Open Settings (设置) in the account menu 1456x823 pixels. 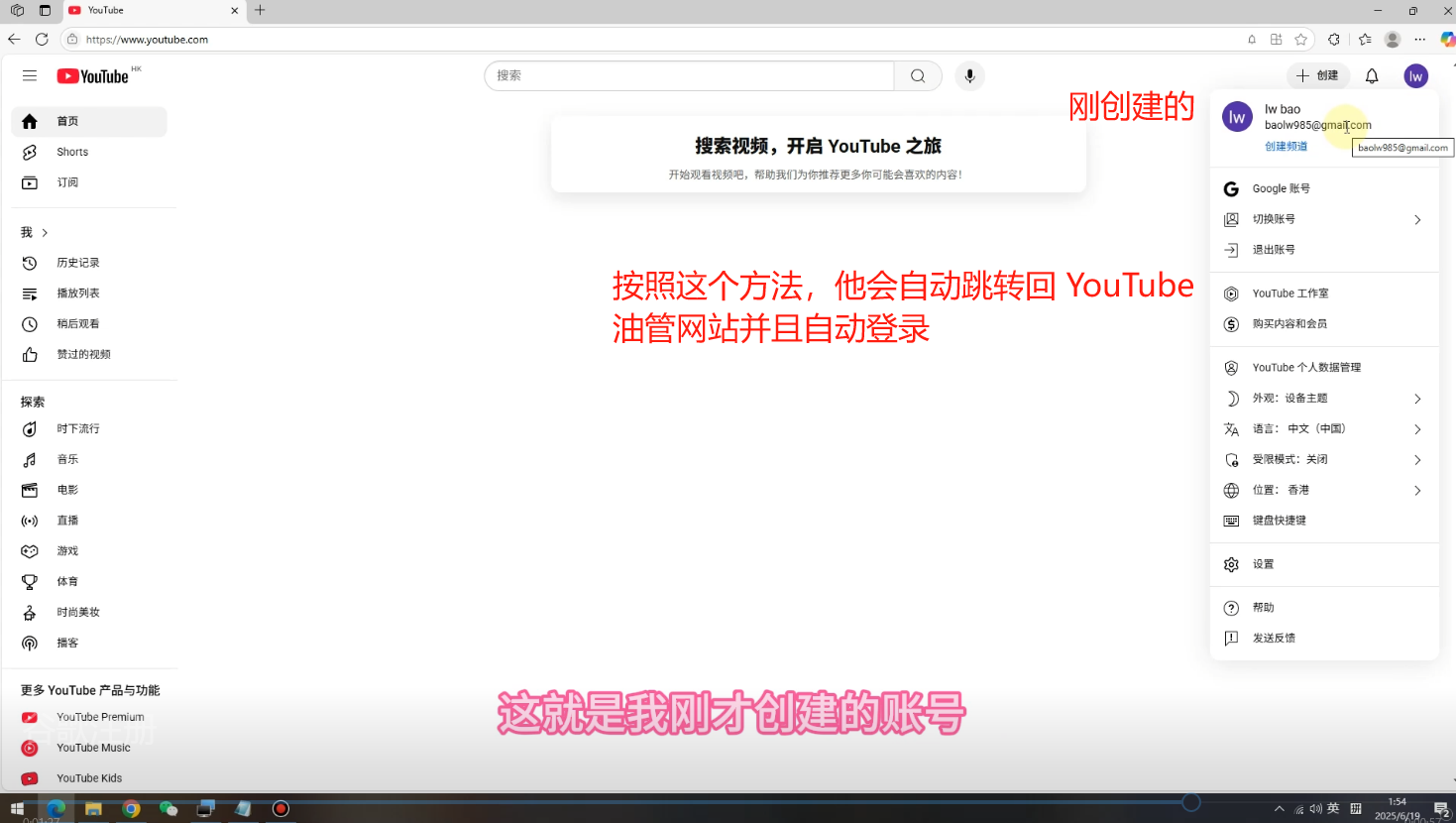pyautogui.click(x=1263, y=564)
